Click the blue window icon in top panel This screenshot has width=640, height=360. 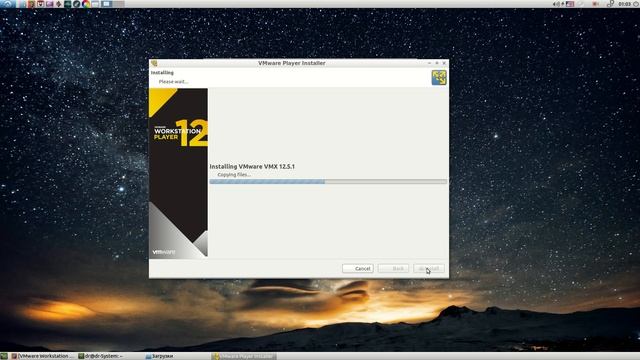[107, 4]
